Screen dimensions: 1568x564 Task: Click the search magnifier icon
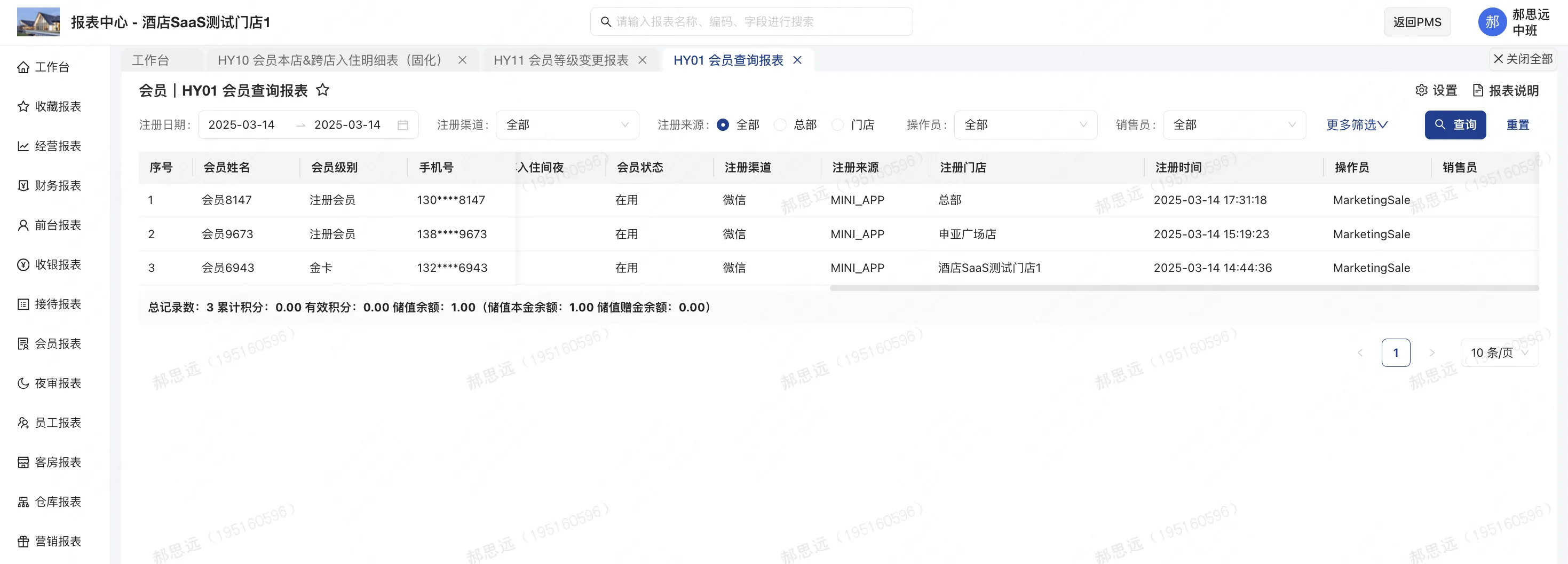[606, 22]
